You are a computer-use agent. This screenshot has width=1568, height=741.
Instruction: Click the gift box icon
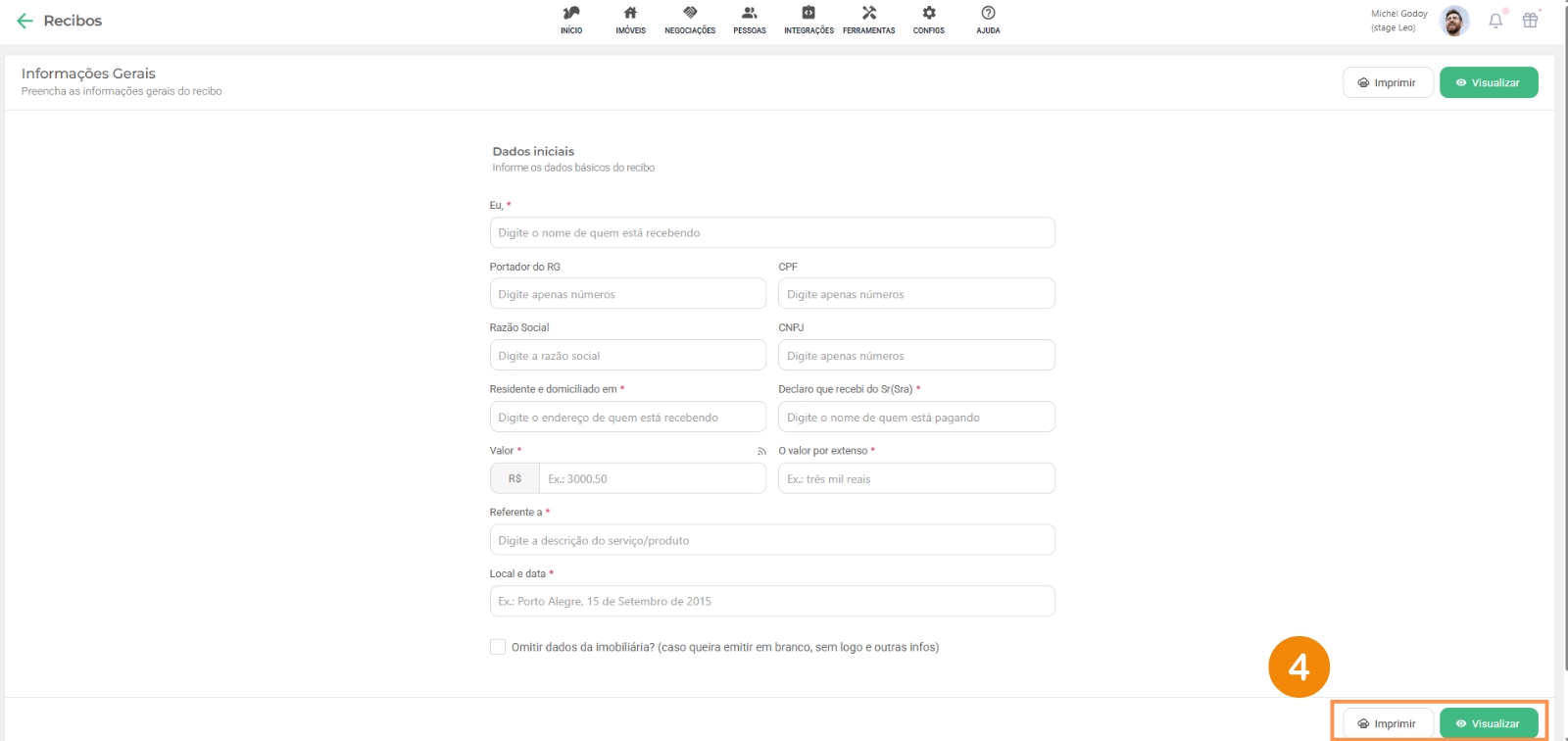tap(1530, 21)
